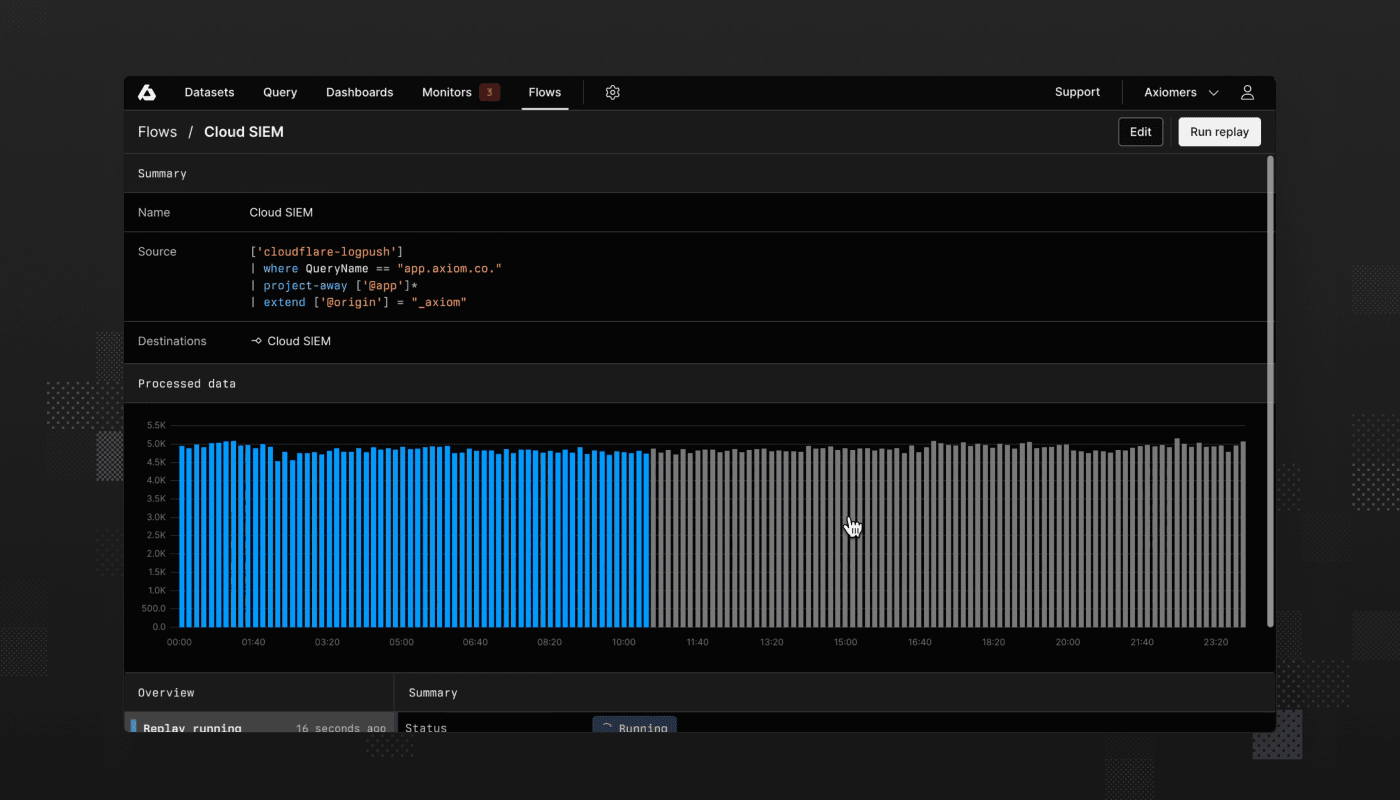The image size is (1400, 800).
Task: Switch to the Query tab
Action: tap(280, 92)
